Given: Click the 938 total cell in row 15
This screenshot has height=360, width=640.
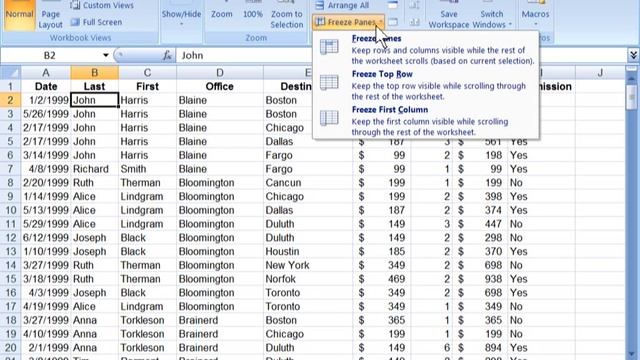Looking at the screenshot, I should [x=480, y=279].
